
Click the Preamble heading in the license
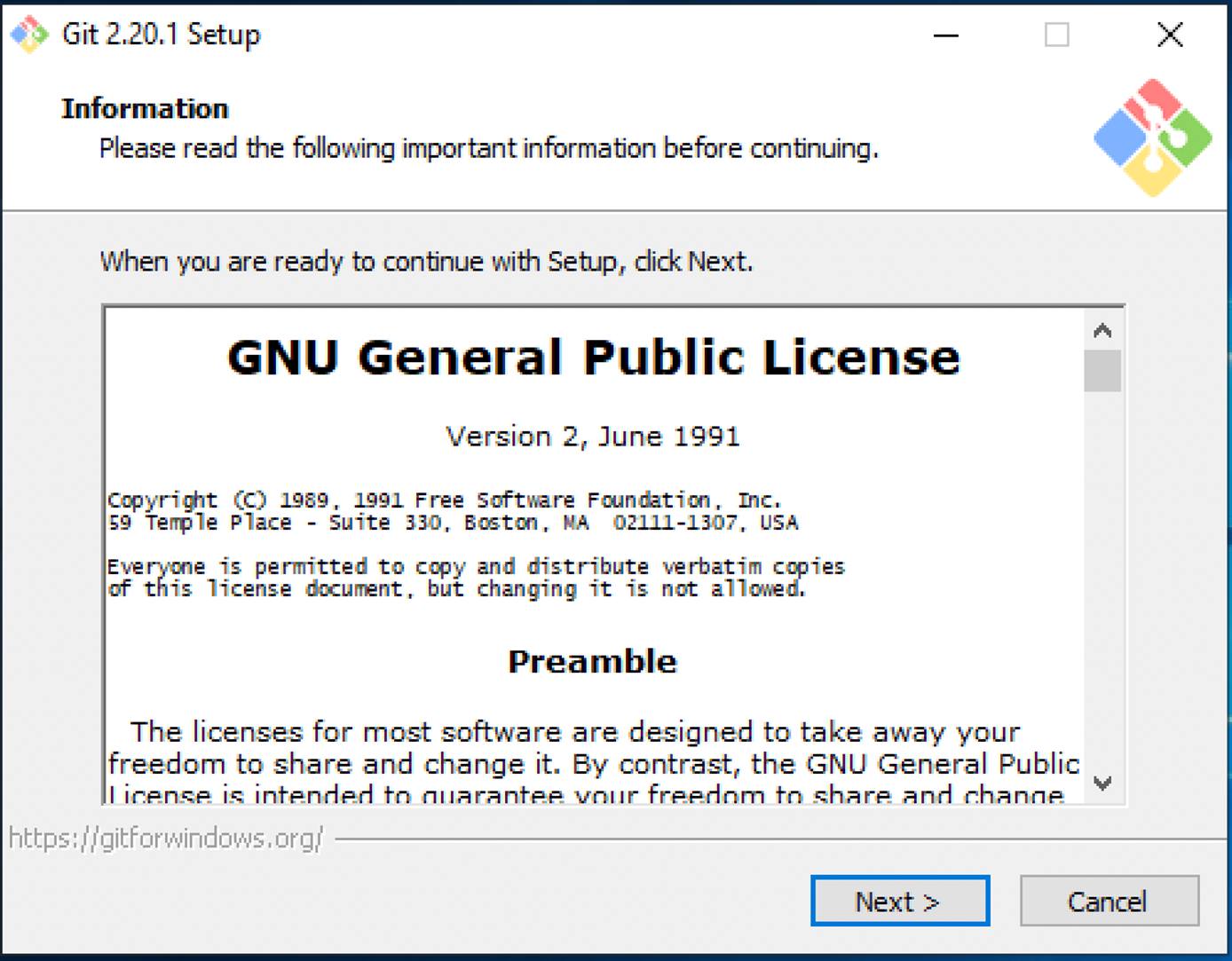(x=592, y=660)
